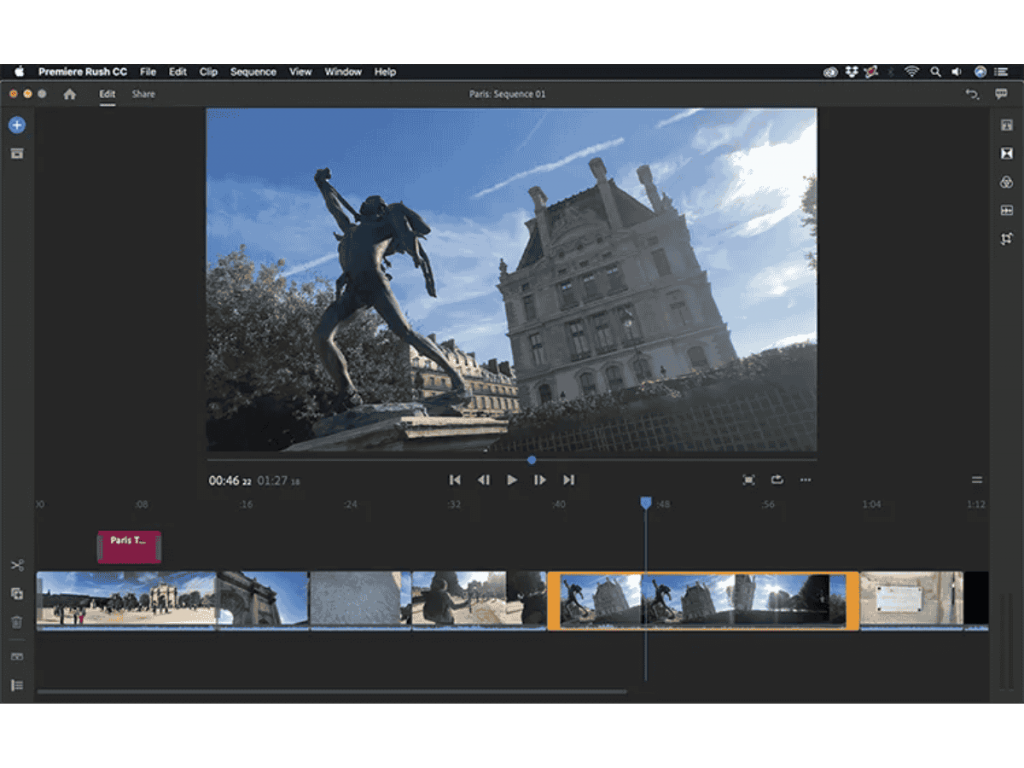Select the Paris T title clip
Screen dimensions: 1024x768
[127, 546]
